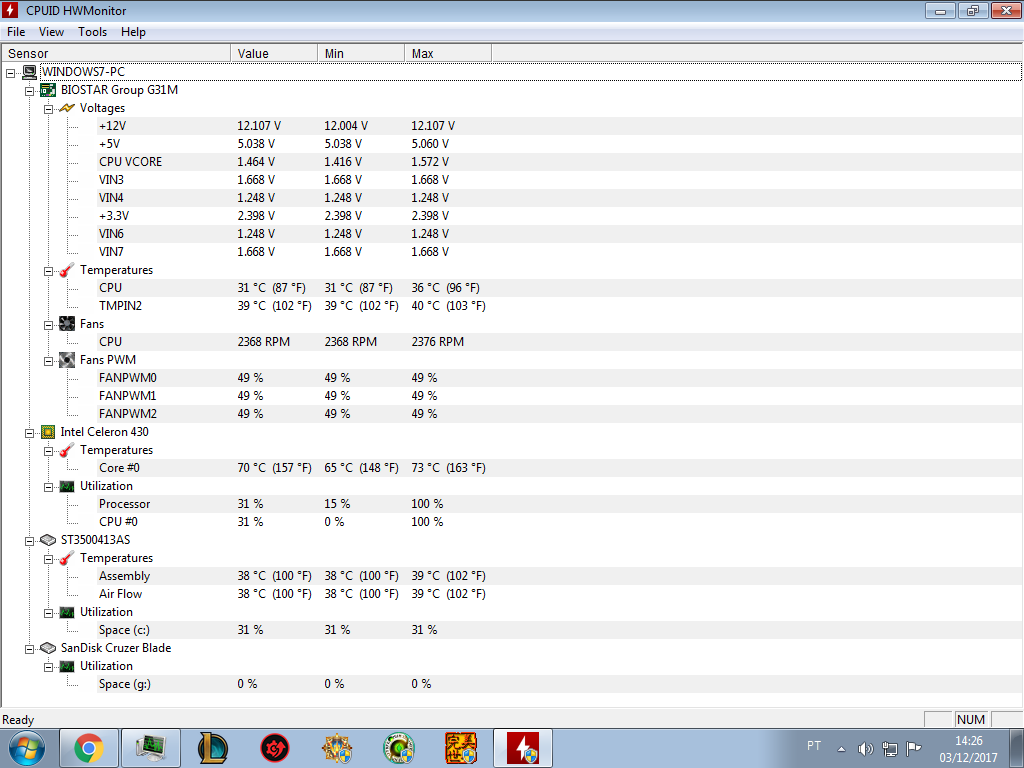Select the Space (c:) row

click(560, 630)
